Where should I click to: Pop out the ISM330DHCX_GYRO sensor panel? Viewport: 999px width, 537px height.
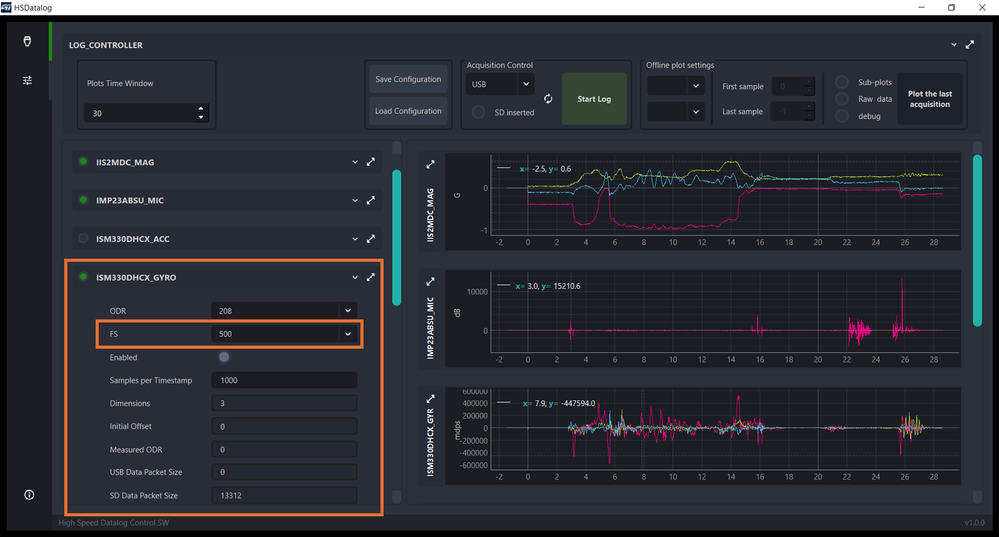point(371,277)
